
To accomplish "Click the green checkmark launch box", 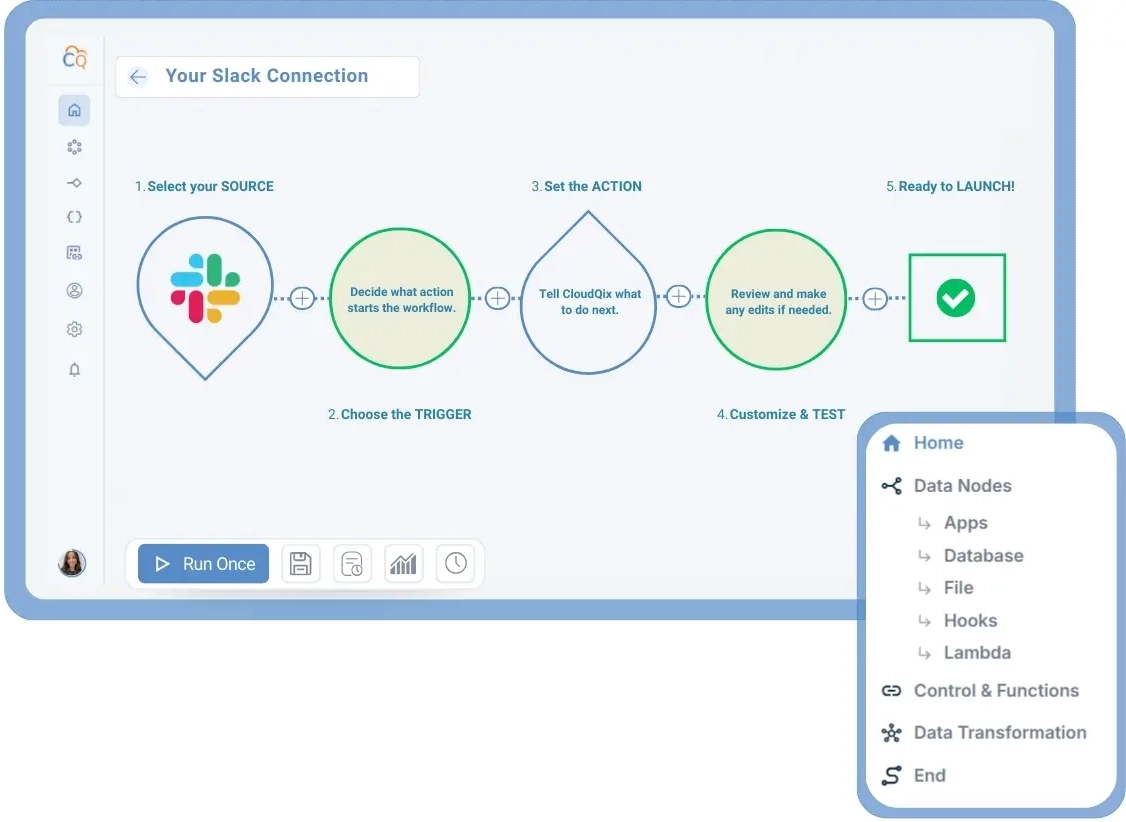I will (956, 298).
